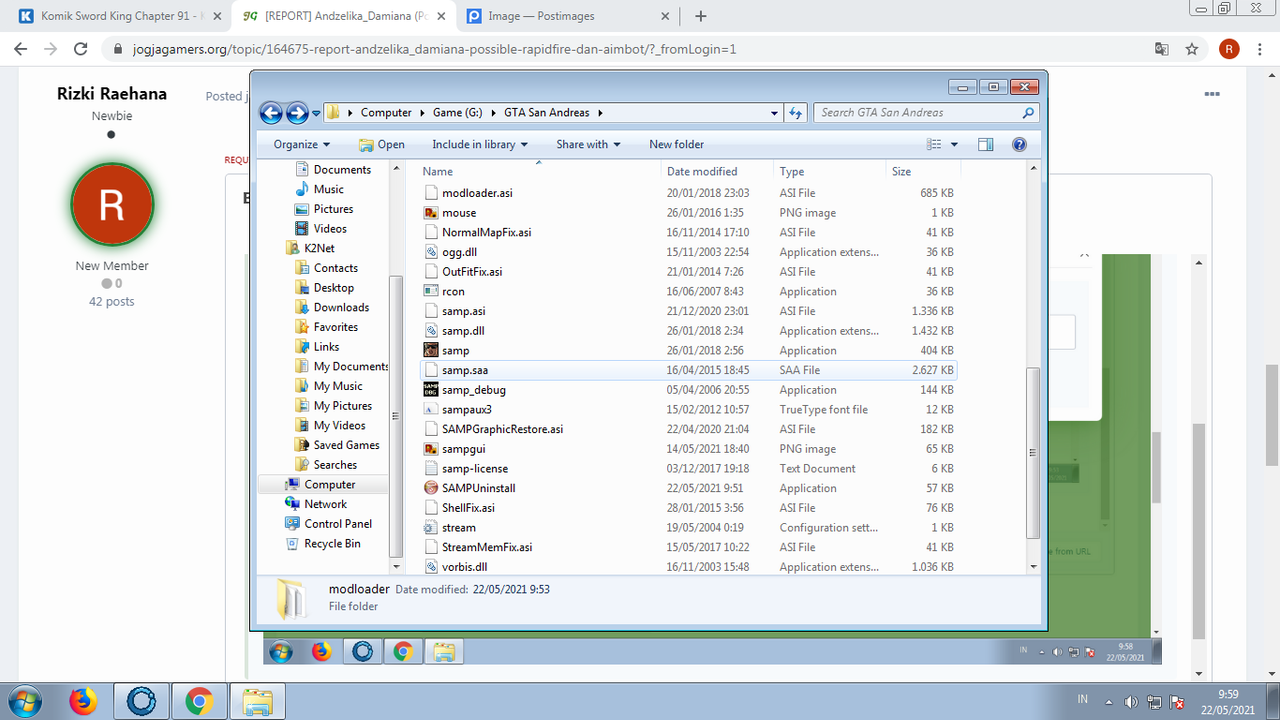This screenshot has width=1280, height=720.
Task: Open Chrome from the Windows taskbar
Action: coord(199,702)
